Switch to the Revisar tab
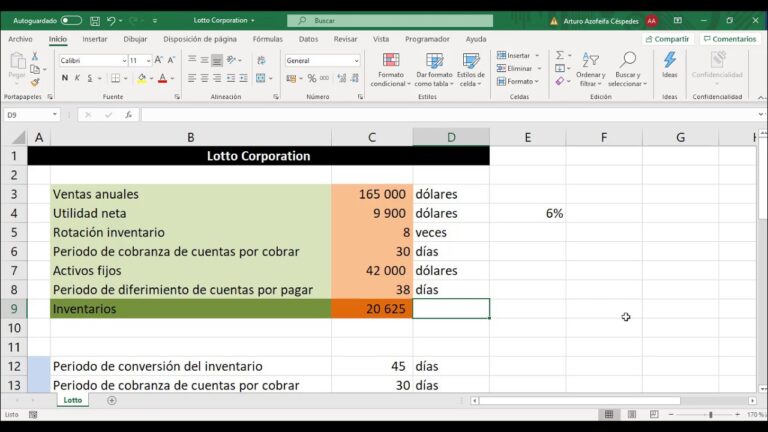 [x=345, y=39]
